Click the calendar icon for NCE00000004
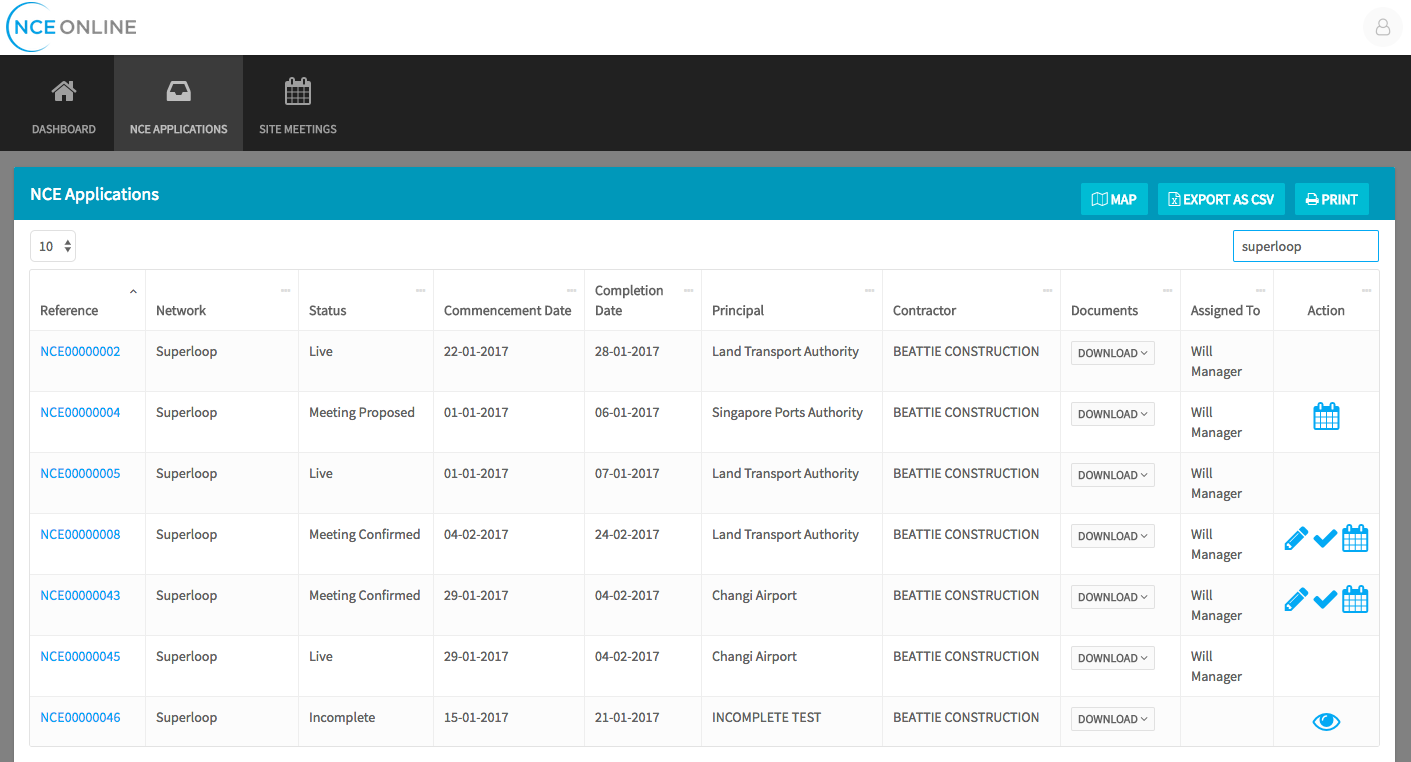Screen dimensions: 1411x762 [1325, 417]
